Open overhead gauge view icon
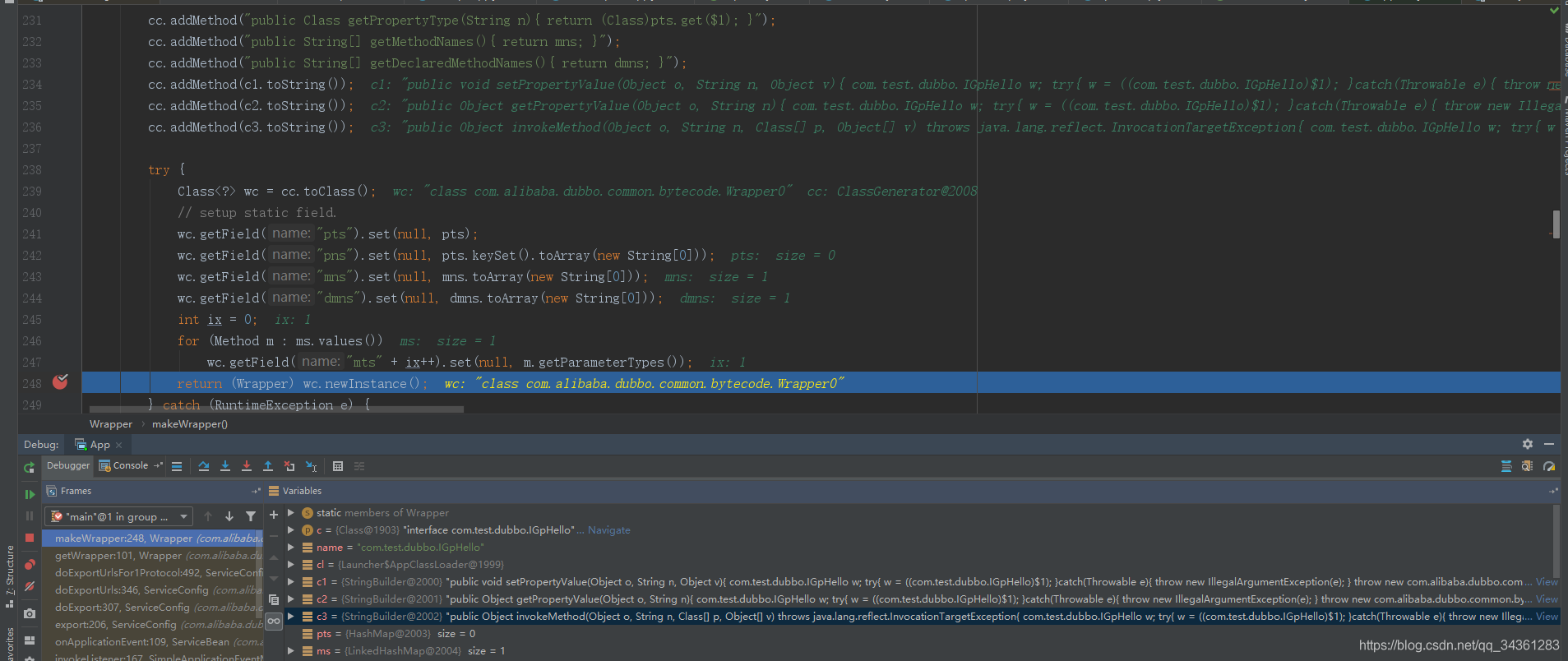Image resolution: width=1568 pixels, height=661 pixels. tap(1549, 466)
